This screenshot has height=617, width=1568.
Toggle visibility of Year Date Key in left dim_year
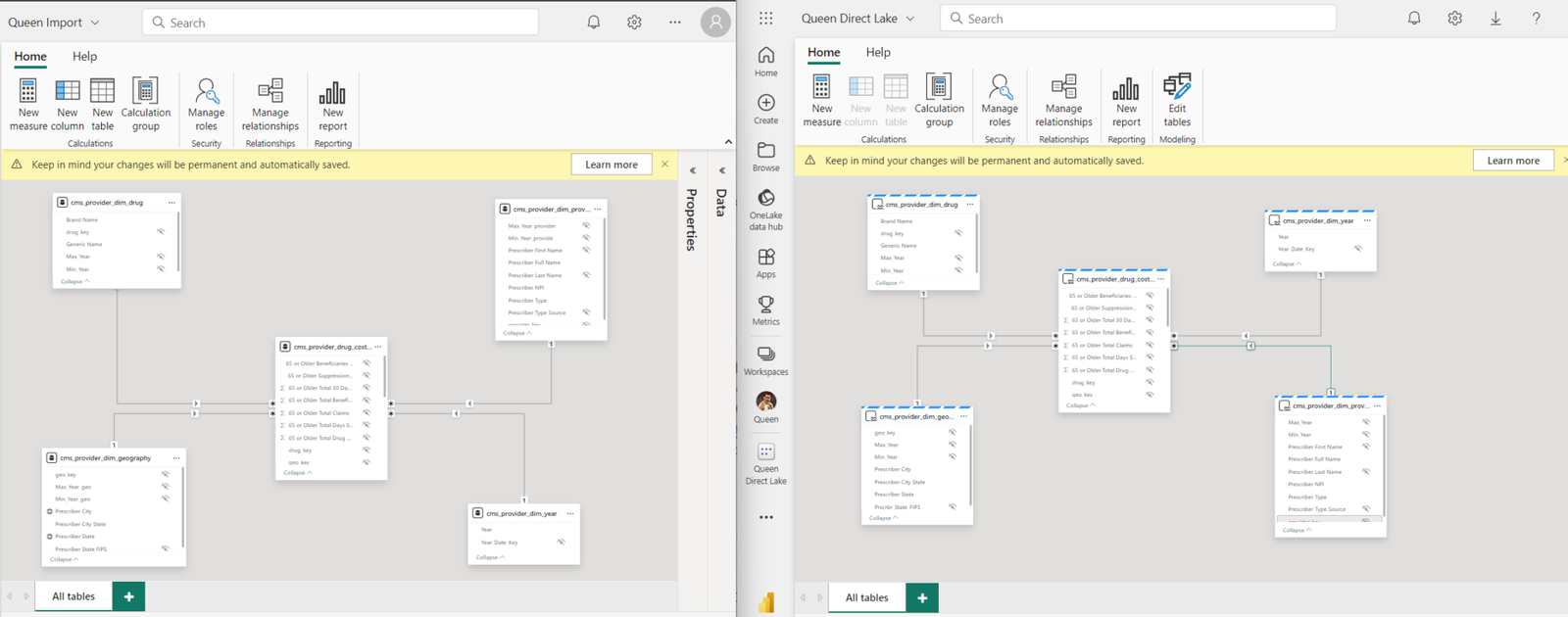(x=561, y=542)
